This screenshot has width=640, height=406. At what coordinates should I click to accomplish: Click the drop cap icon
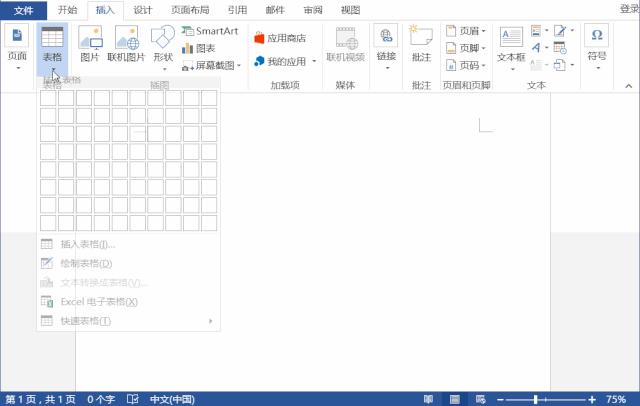click(536, 65)
